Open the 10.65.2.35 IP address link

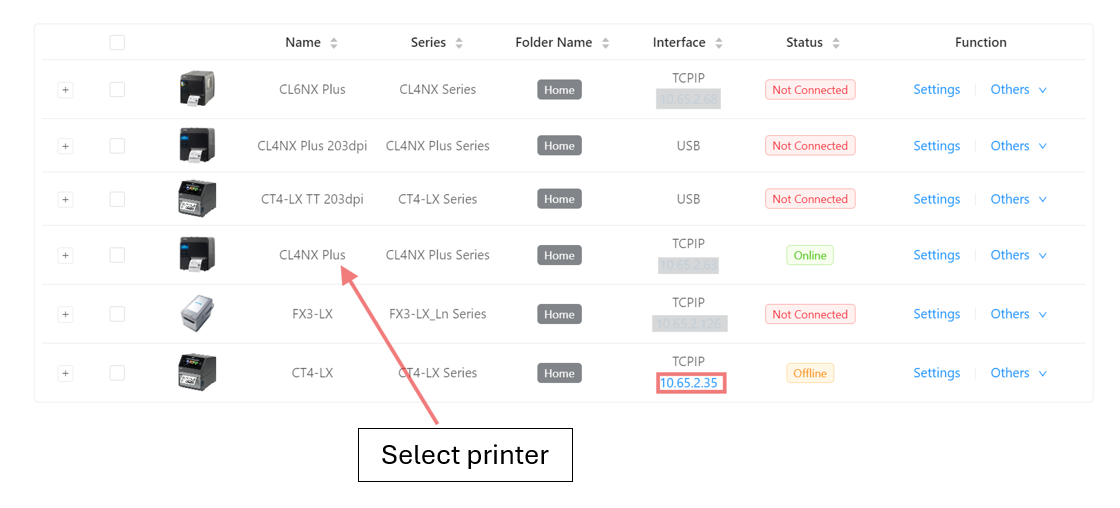(x=689, y=383)
